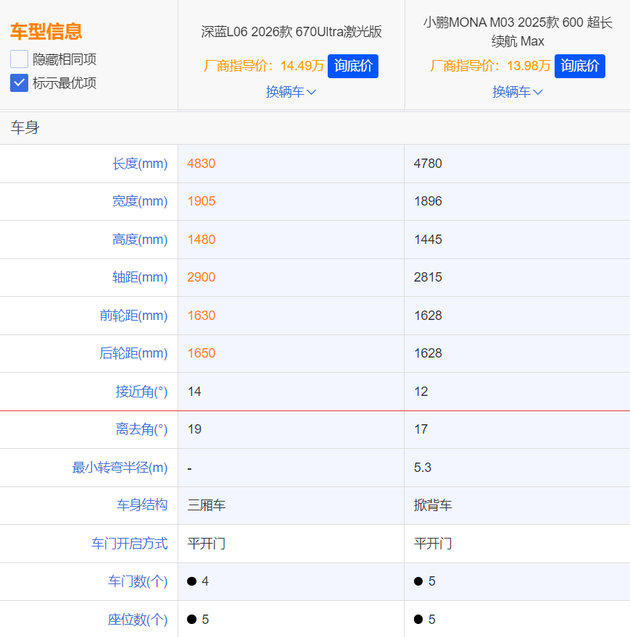Viewport: 630px width, 637px height.
Task: Open 换辆车 dropdown under 小鹏MONA M03
Action: tap(517, 92)
